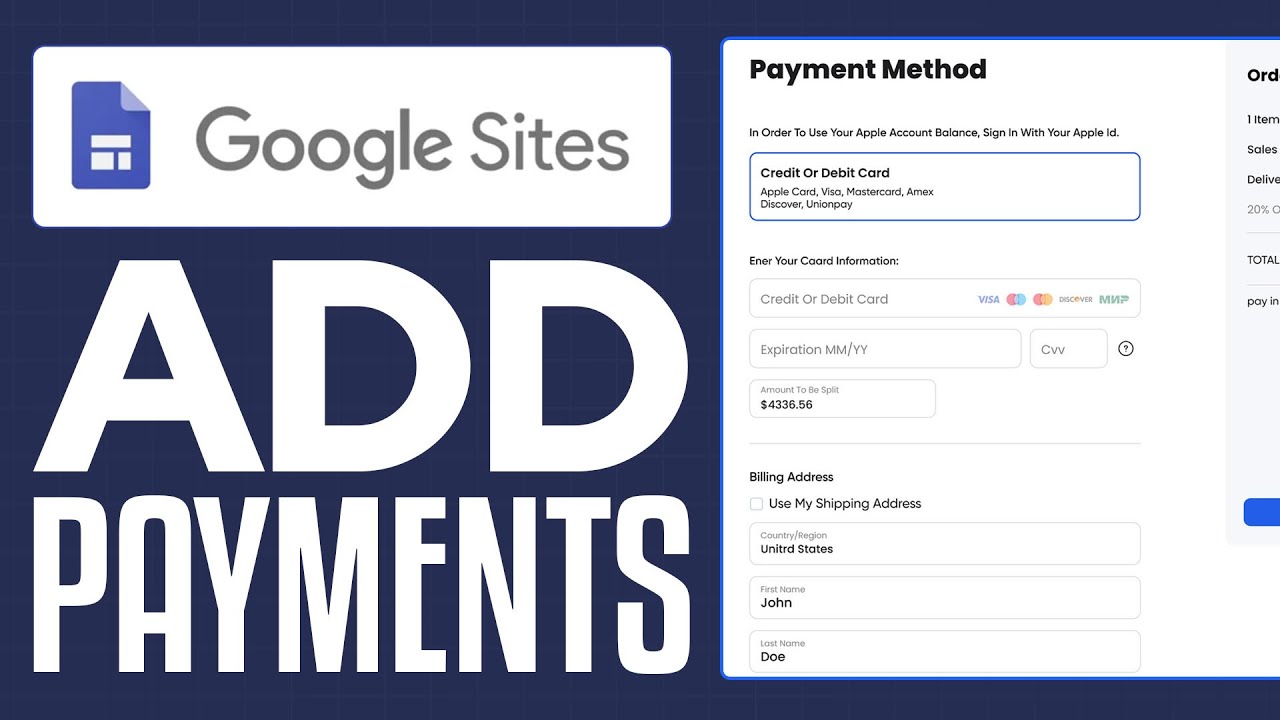Click the PAYMENTS title text
The image size is (1280, 720).
point(363,585)
